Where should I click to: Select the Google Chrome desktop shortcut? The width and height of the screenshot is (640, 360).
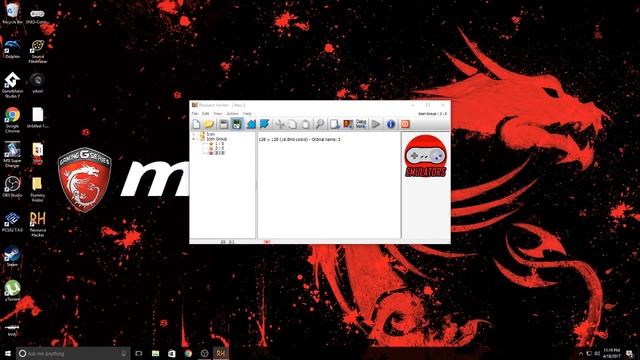pos(12,120)
